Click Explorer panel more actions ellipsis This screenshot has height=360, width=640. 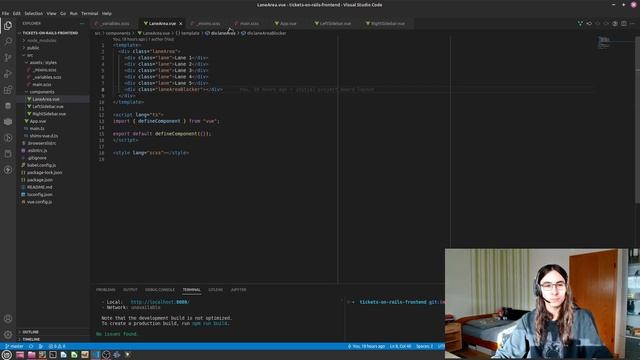[82, 24]
